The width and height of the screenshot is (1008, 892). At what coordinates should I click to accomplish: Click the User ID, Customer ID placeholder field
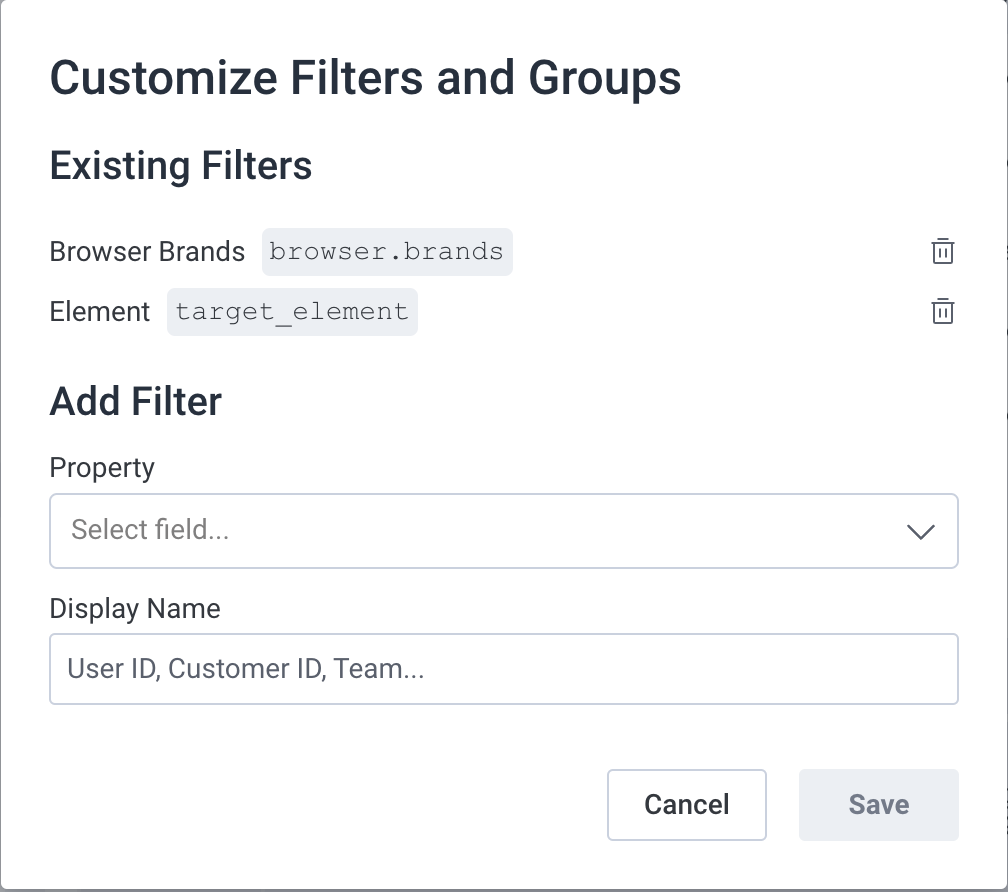(x=503, y=669)
